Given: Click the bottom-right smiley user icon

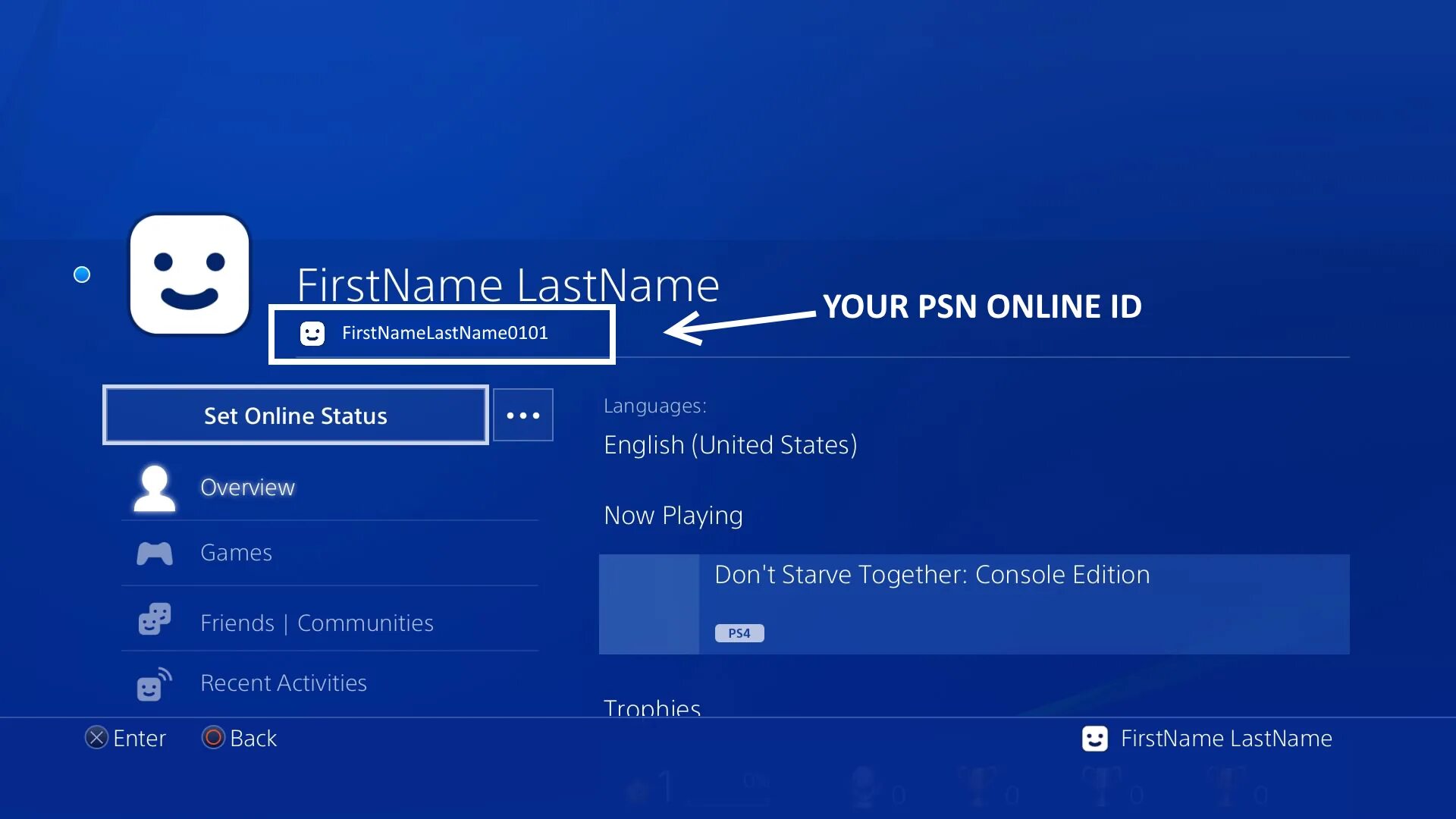Looking at the screenshot, I should [x=1094, y=739].
